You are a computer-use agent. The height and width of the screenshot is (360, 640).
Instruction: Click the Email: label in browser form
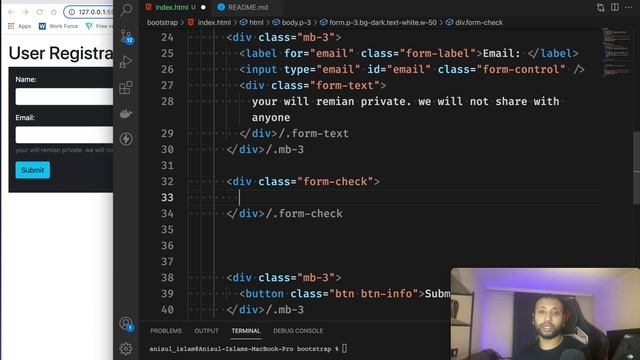(x=25, y=118)
